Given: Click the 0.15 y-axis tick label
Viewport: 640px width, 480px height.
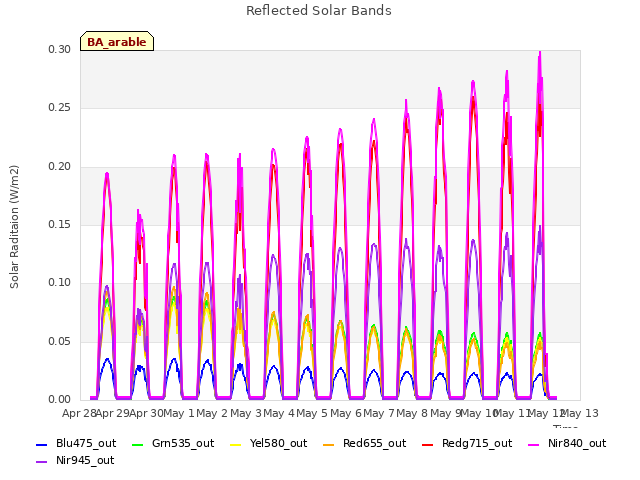Looking at the screenshot, I should pyautogui.click(x=60, y=224).
